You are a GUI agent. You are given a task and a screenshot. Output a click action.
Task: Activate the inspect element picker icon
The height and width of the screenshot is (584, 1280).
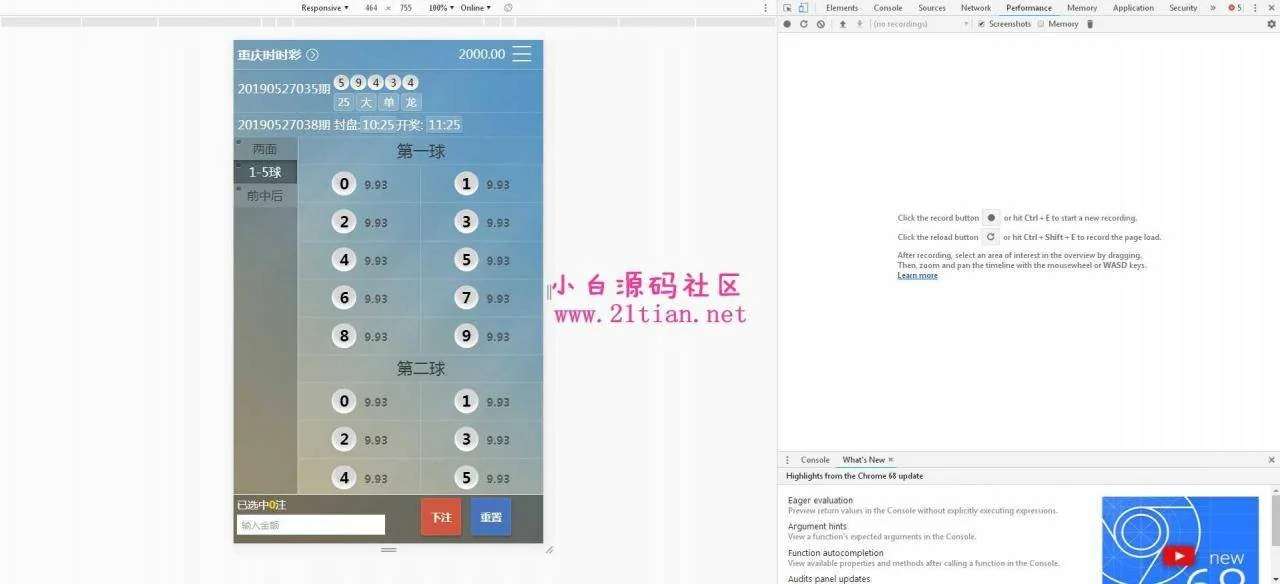tap(788, 8)
